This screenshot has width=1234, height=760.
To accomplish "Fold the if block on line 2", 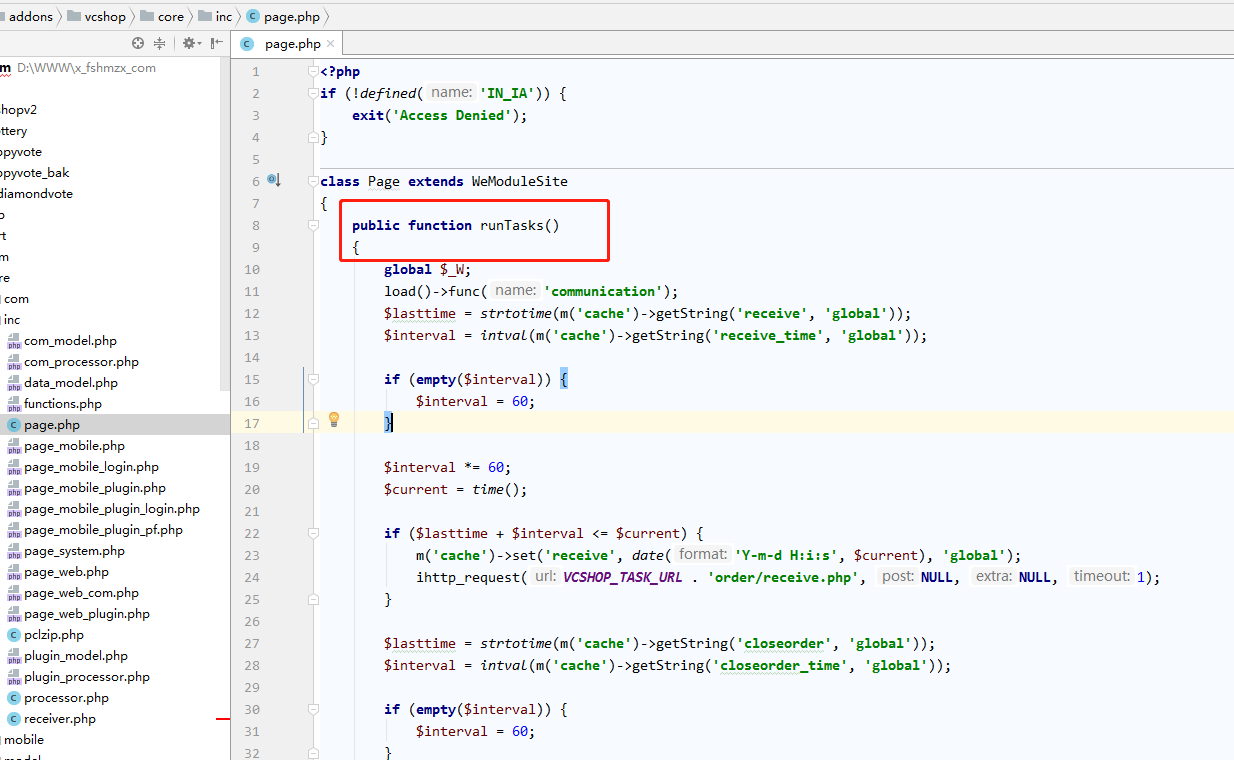I will 313,93.
